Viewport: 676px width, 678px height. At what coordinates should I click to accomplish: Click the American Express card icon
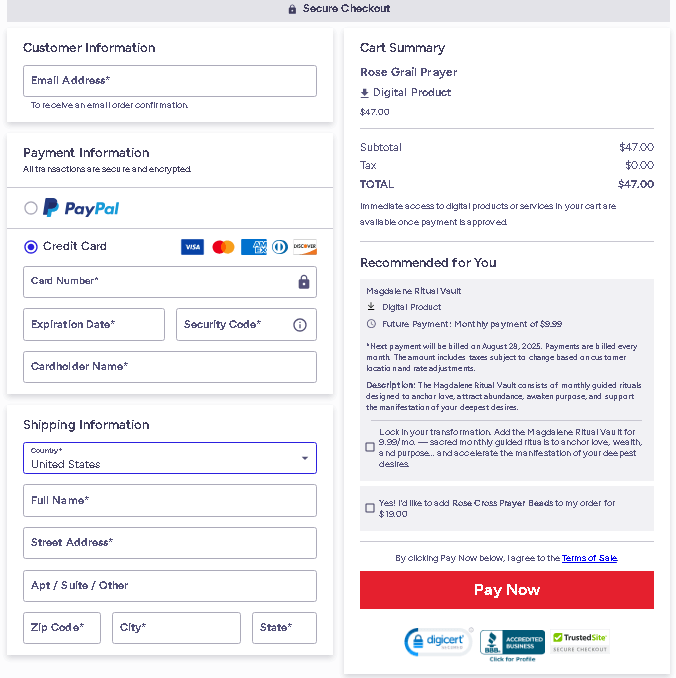(253, 247)
